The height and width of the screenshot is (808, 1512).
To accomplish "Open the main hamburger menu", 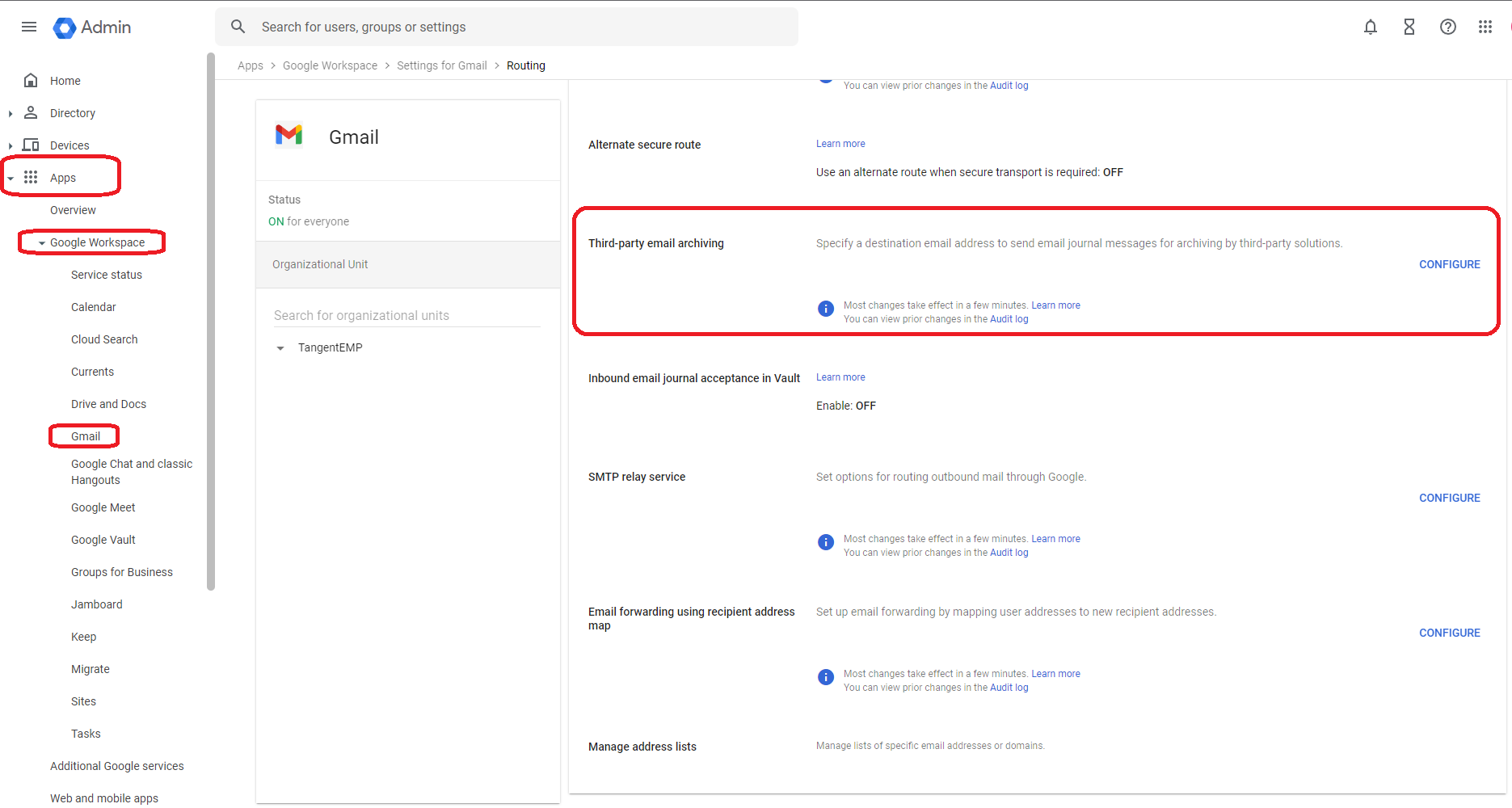I will pyautogui.click(x=29, y=27).
